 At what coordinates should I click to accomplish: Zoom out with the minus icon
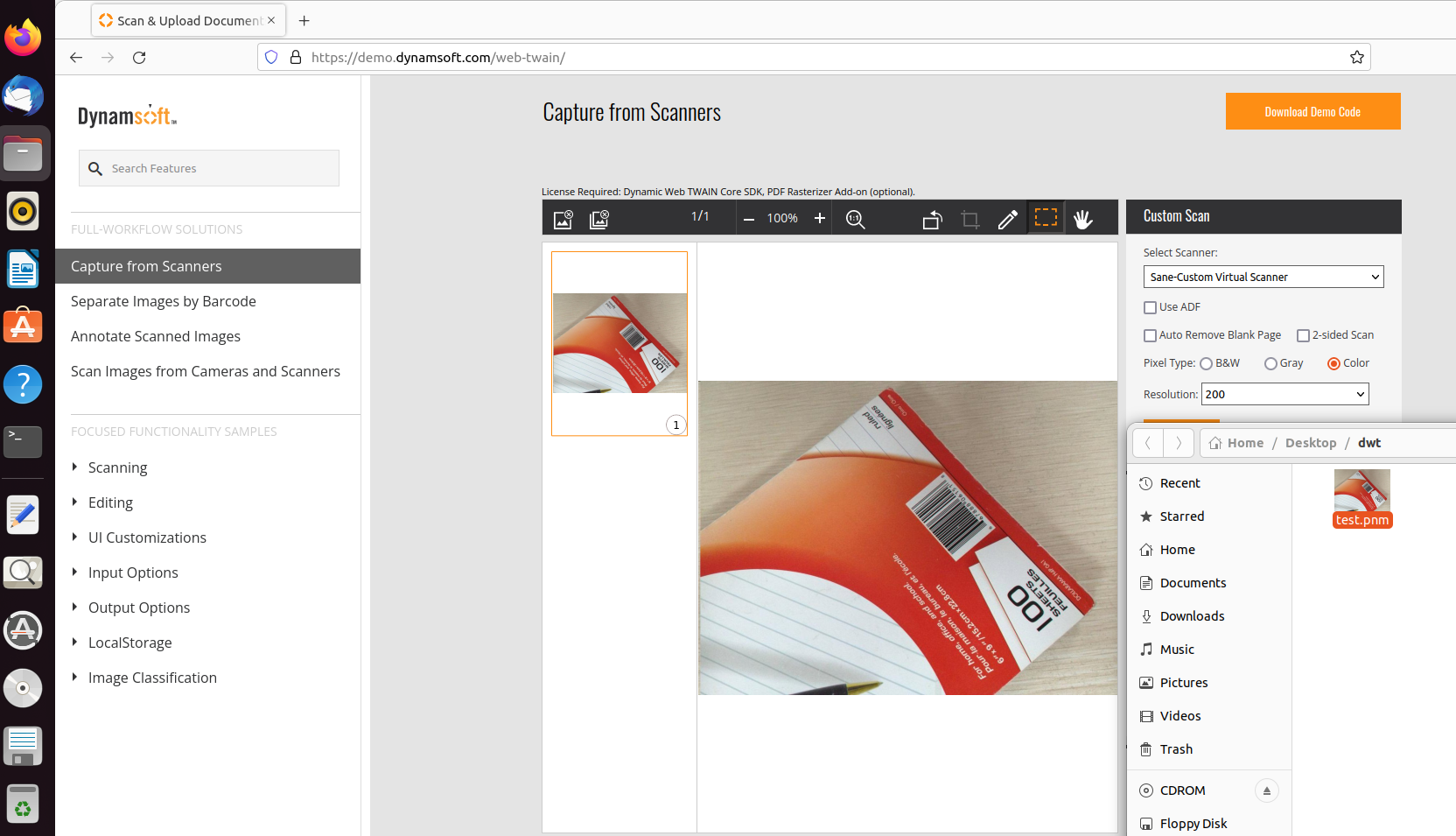pos(749,219)
